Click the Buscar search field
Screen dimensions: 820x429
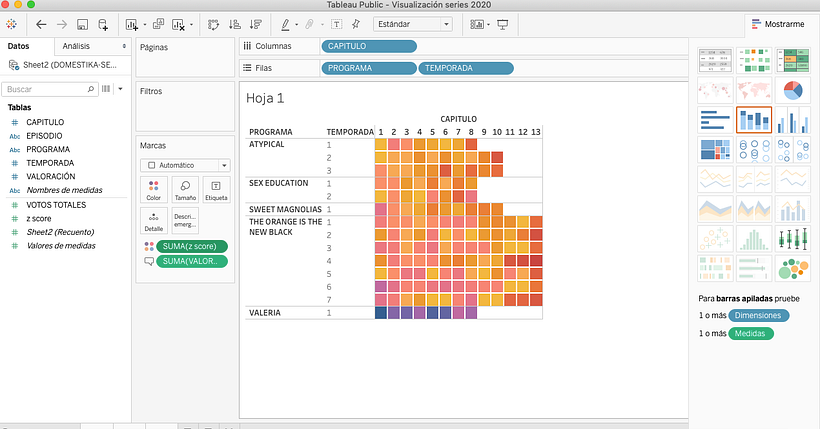[50, 89]
